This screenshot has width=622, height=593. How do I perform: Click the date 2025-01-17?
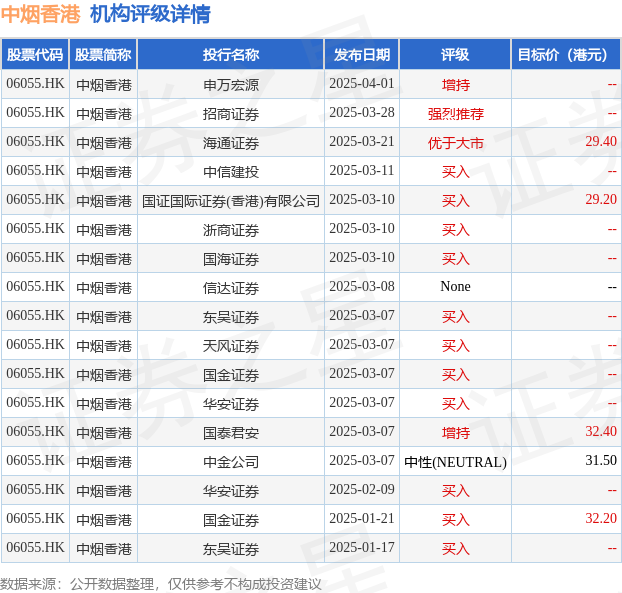[x=362, y=547]
